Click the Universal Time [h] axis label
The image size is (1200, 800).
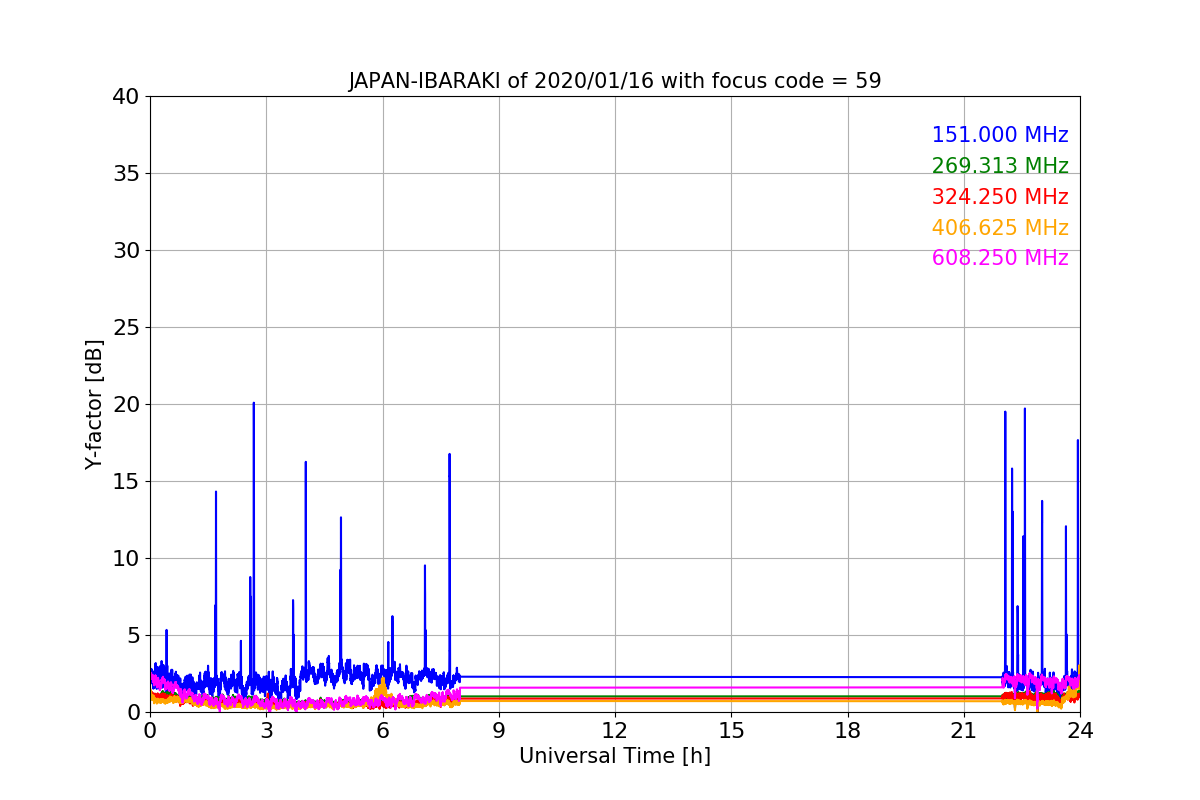614,756
